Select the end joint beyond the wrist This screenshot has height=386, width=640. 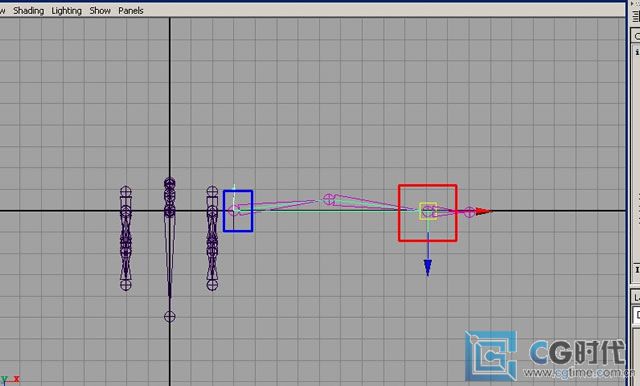click(470, 212)
